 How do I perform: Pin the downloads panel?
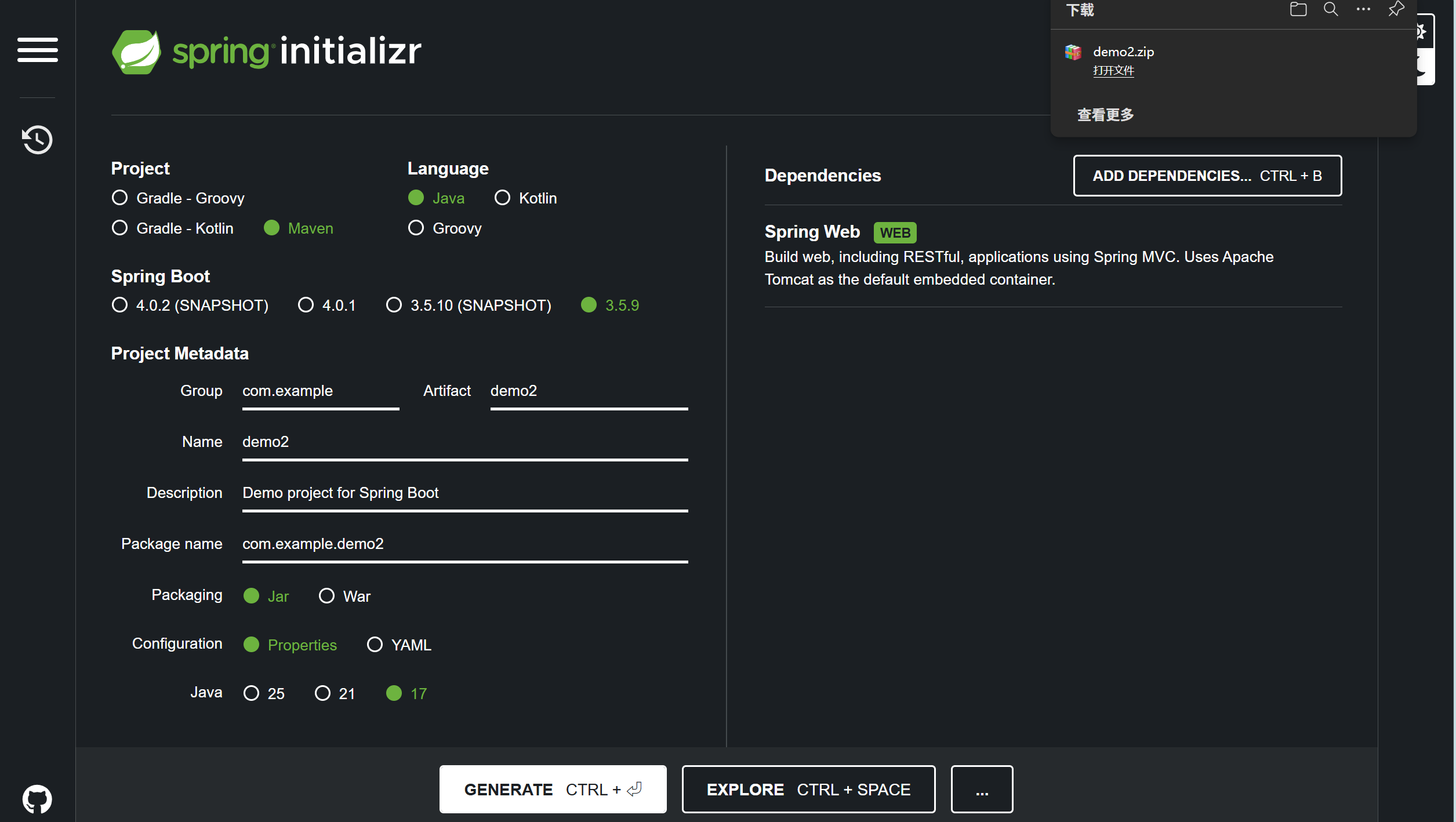pyautogui.click(x=1396, y=9)
